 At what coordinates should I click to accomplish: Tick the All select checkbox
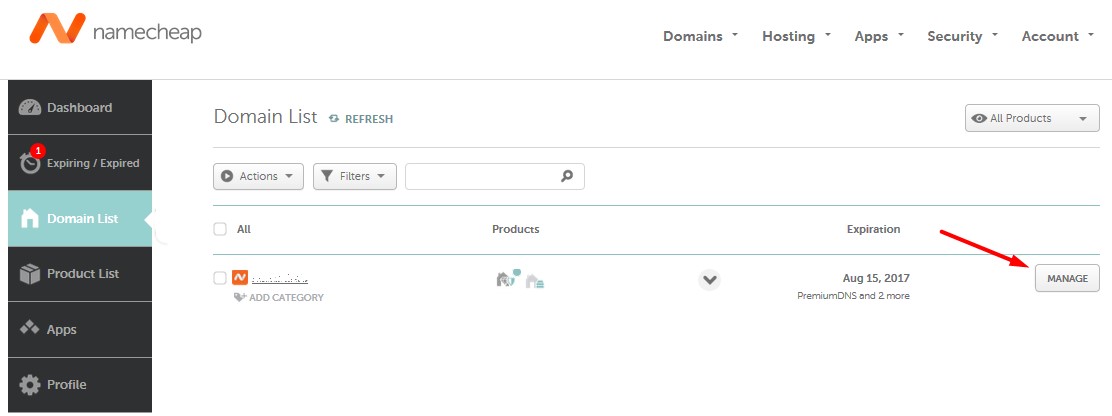tap(220, 229)
